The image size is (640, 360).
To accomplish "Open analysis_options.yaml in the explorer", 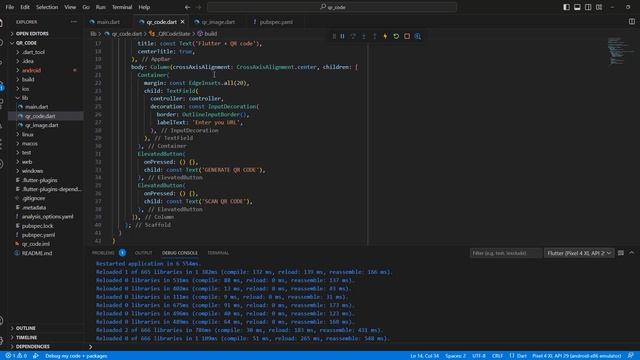I will coord(46,217).
